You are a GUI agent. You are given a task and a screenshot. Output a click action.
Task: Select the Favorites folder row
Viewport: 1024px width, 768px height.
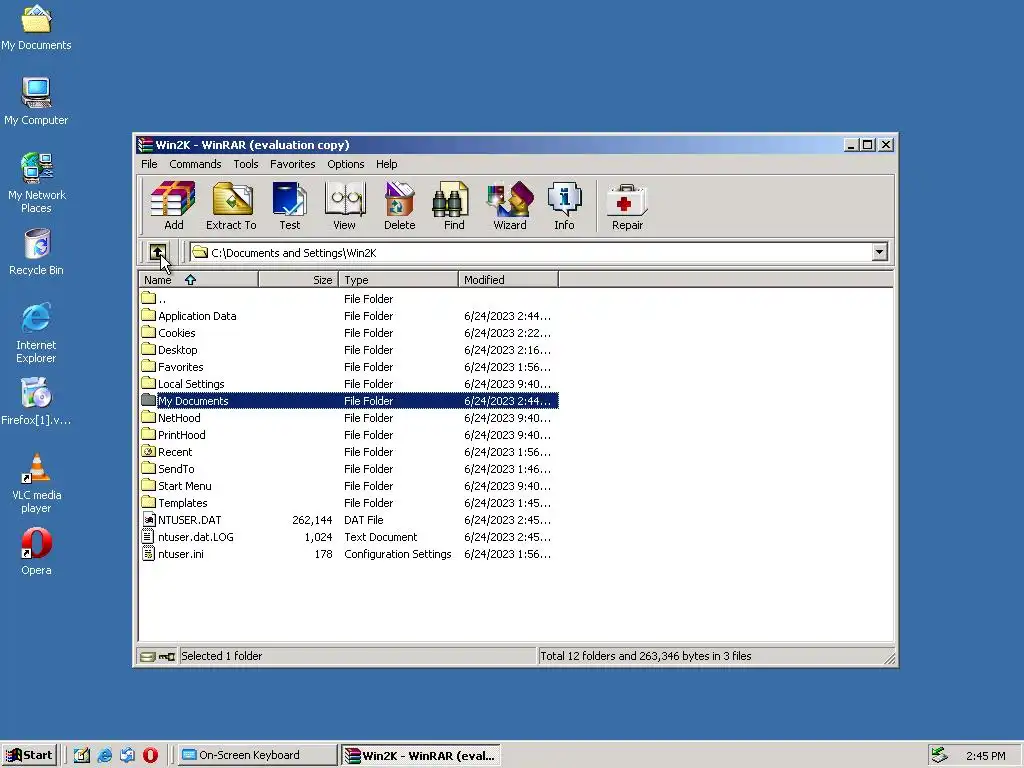[349, 366]
